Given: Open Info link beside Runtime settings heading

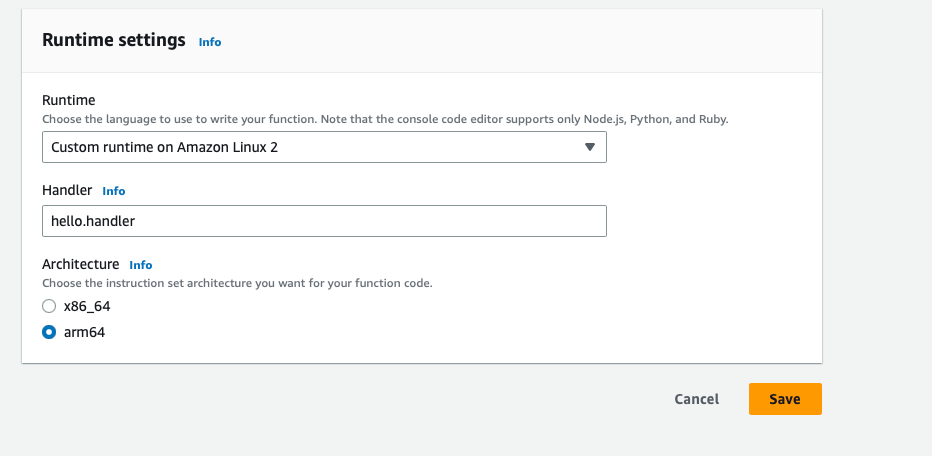Looking at the screenshot, I should [x=210, y=42].
